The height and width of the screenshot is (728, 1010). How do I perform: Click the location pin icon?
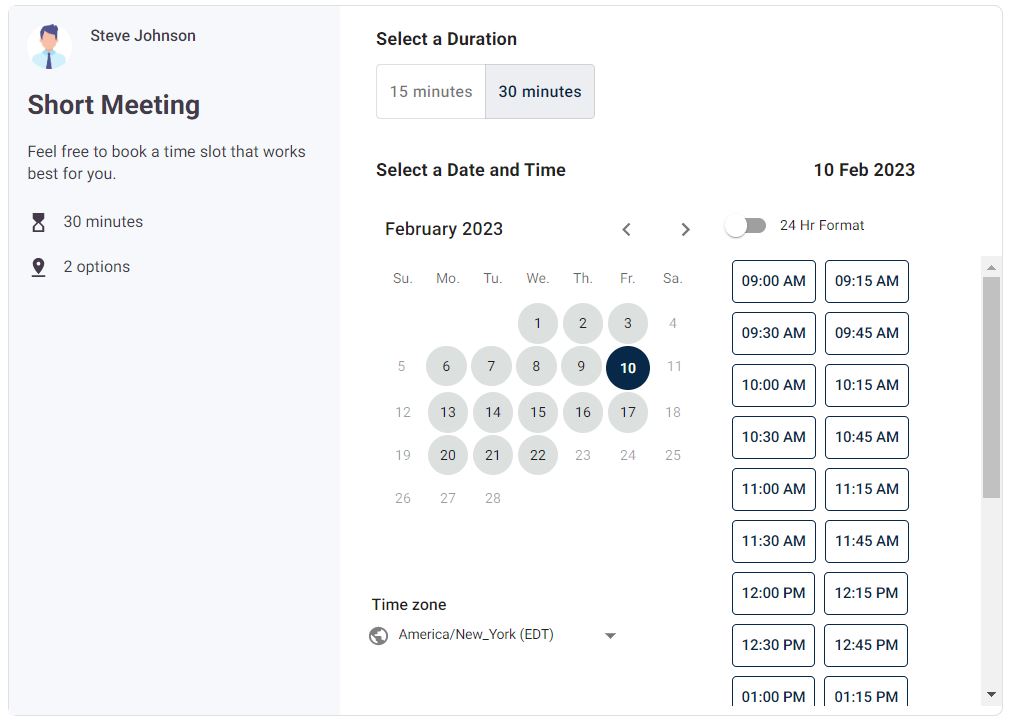click(x=39, y=267)
